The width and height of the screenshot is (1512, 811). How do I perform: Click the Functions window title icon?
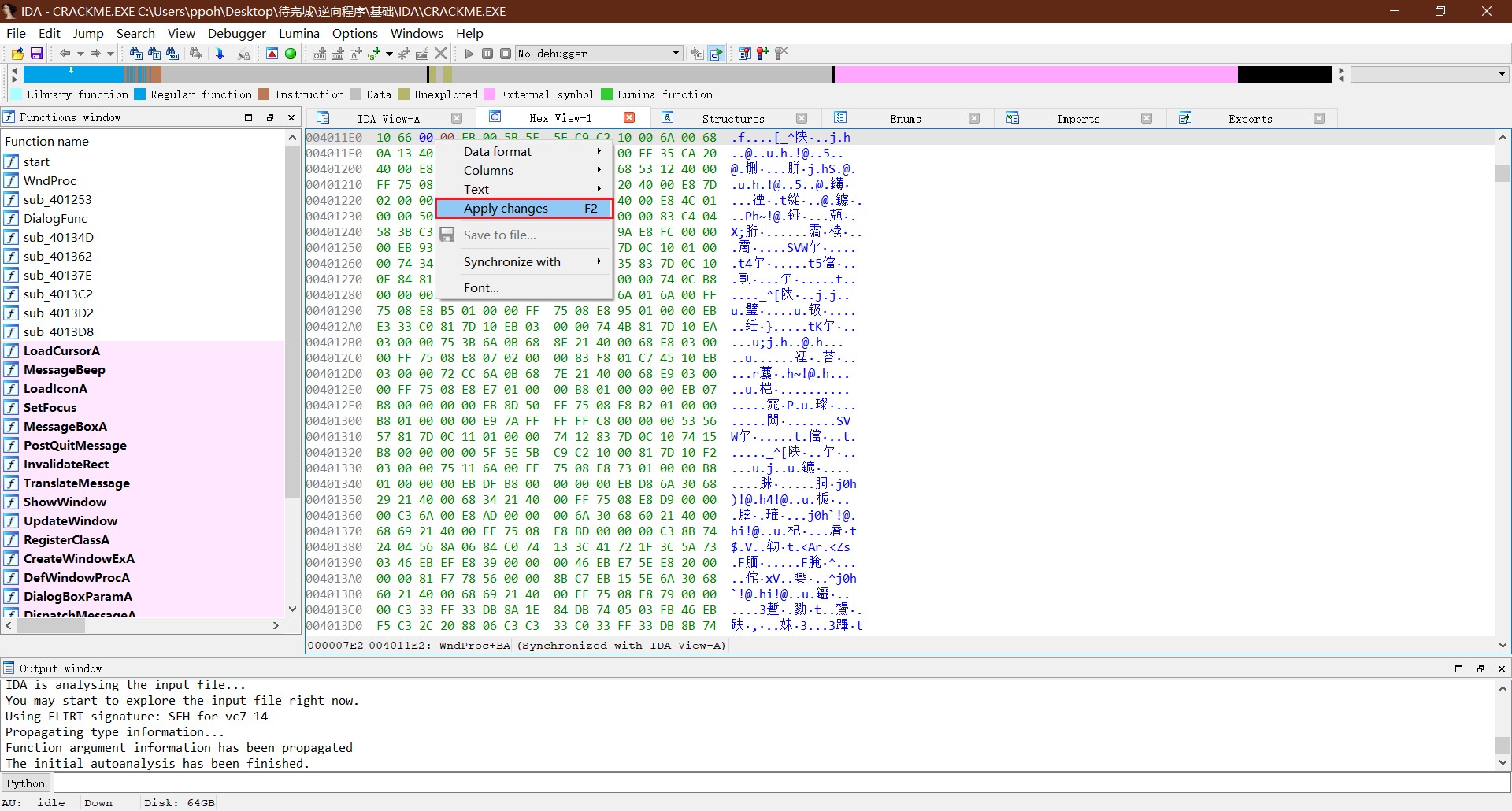pyautogui.click(x=9, y=117)
